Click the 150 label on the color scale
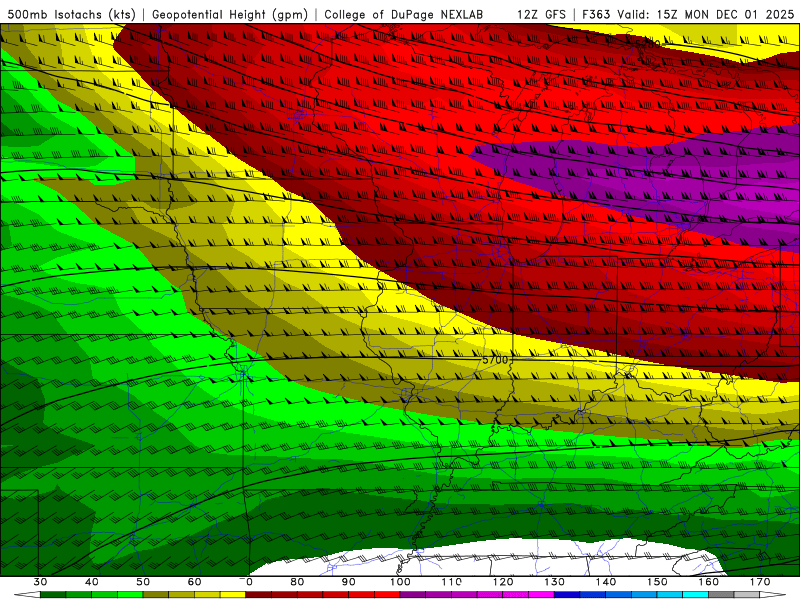This screenshot has width=800, height=600. [x=657, y=582]
